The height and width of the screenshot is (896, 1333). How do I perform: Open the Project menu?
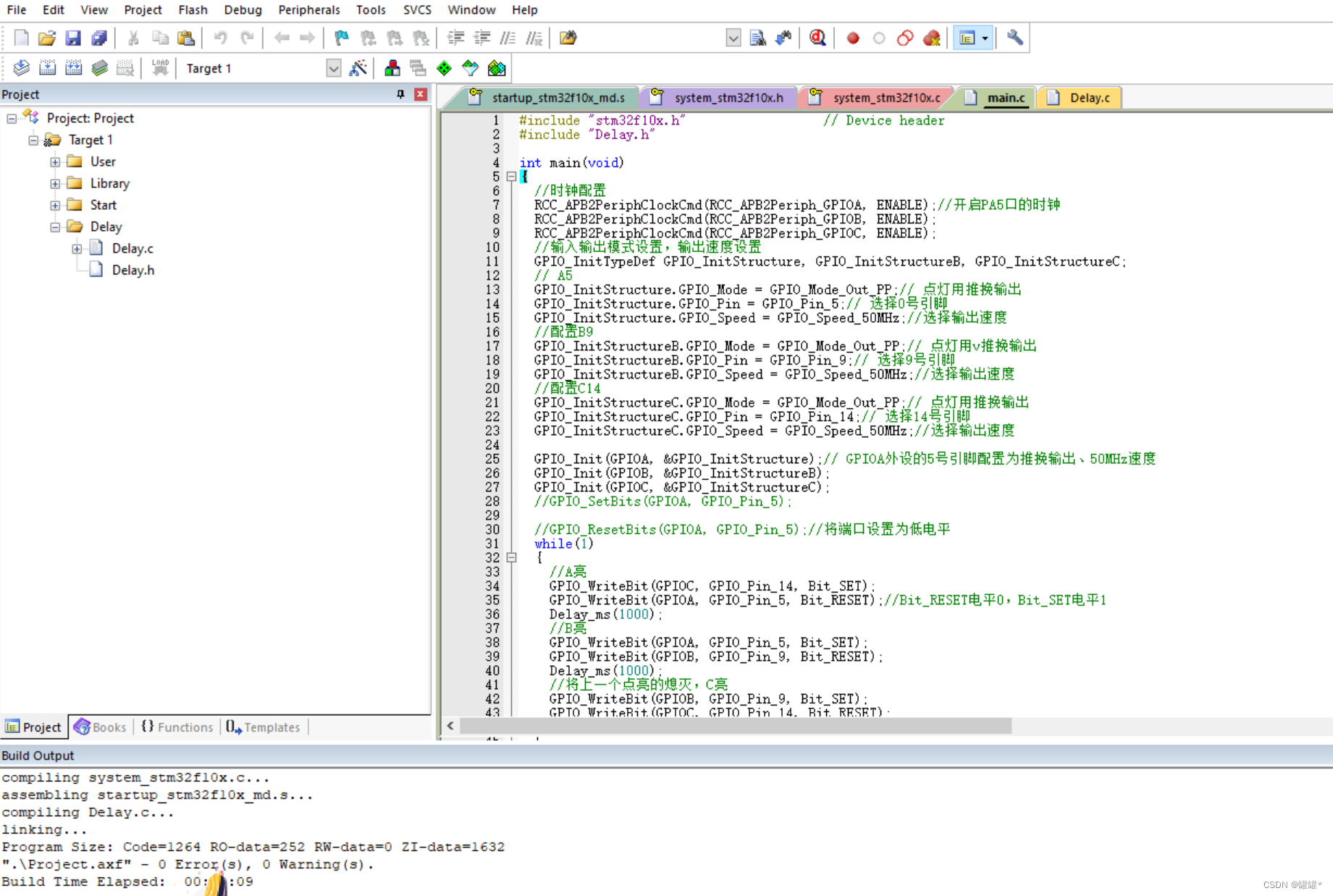point(143,10)
